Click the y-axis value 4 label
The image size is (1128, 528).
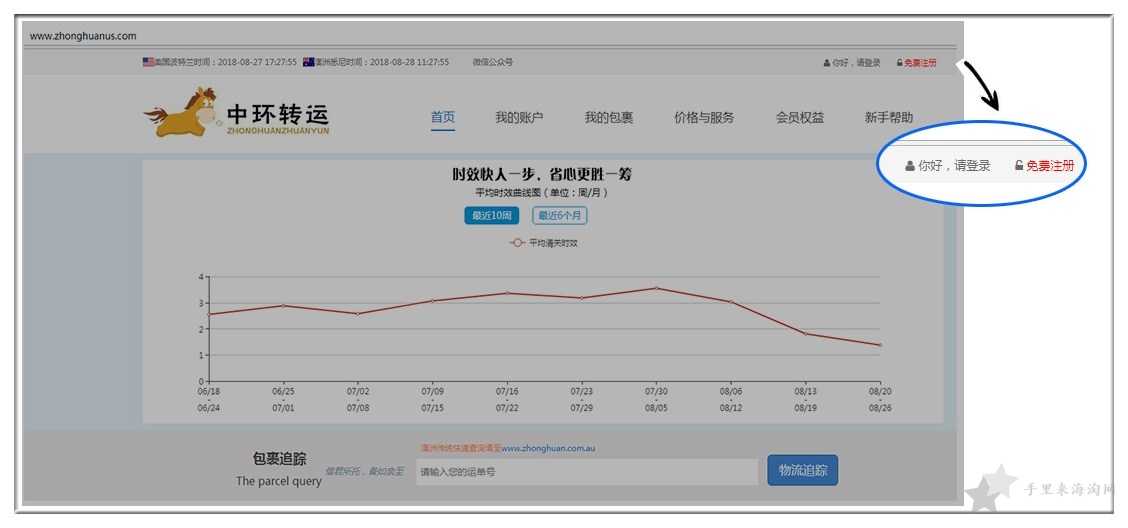click(201, 277)
